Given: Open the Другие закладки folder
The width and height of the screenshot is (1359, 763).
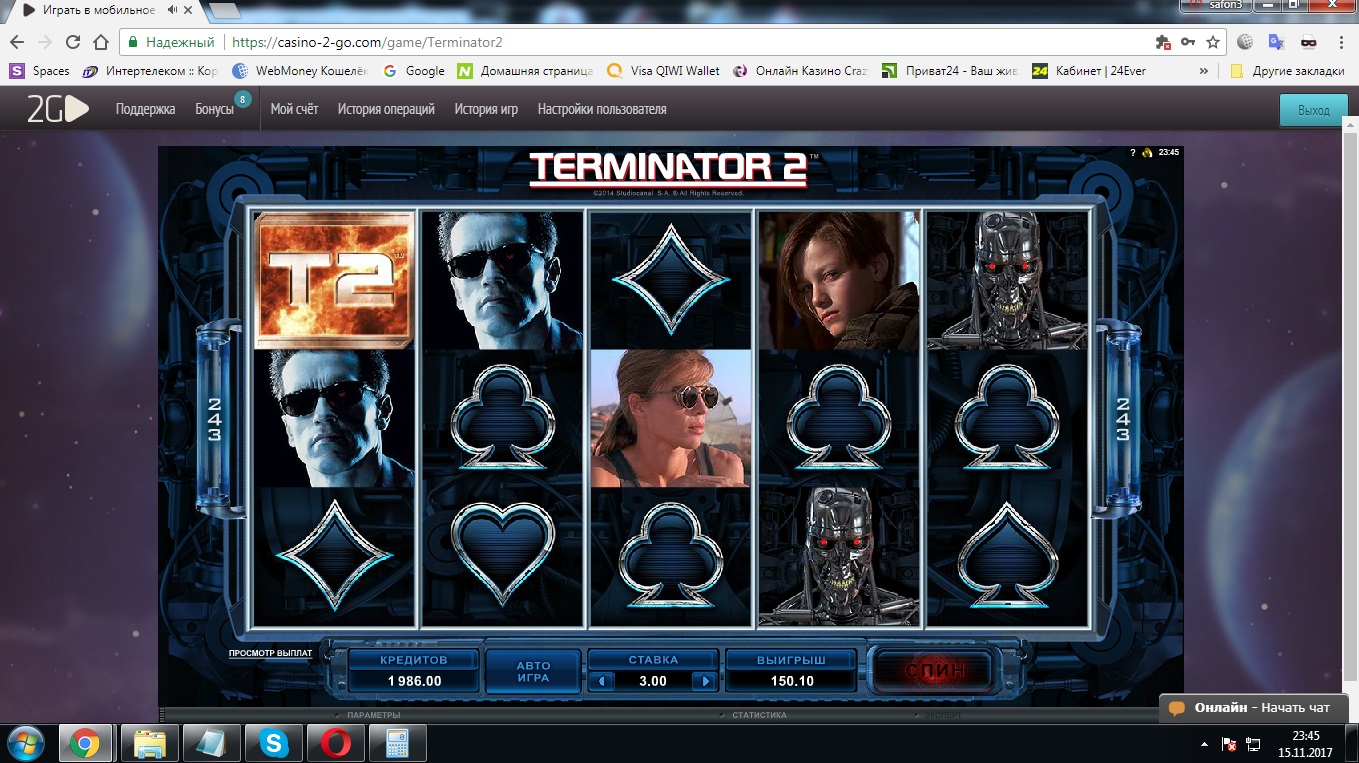Looking at the screenshot, I should [1287, 71].
